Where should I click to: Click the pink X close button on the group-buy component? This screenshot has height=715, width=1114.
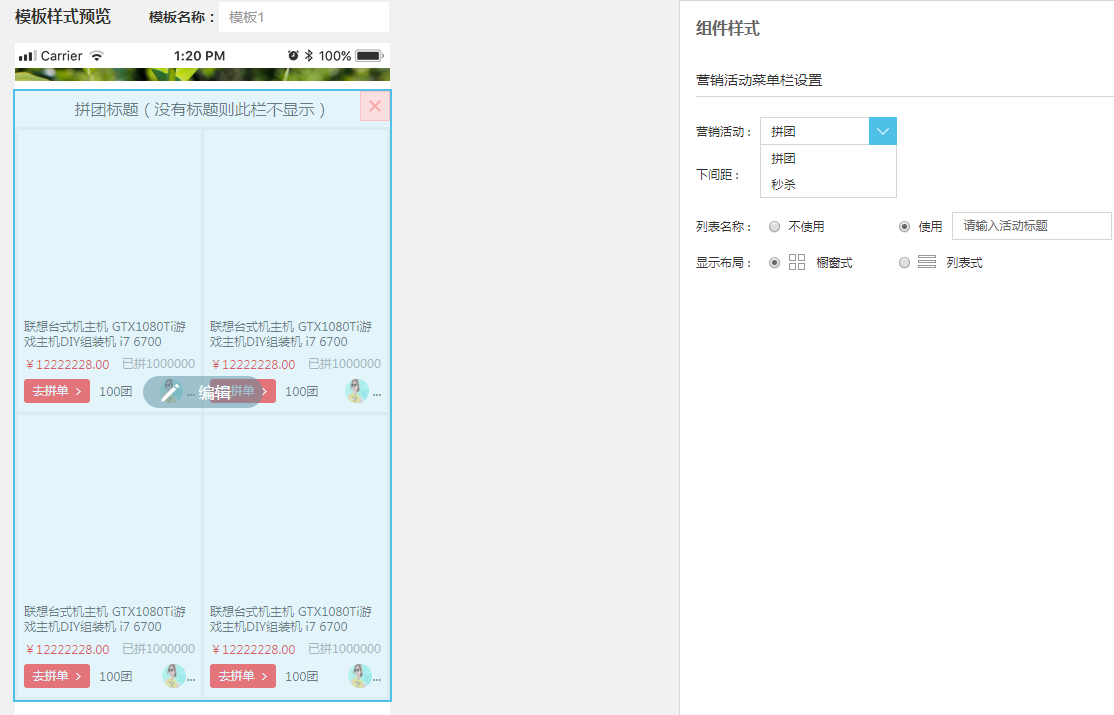pyautogui.click(x=375, y=106)
